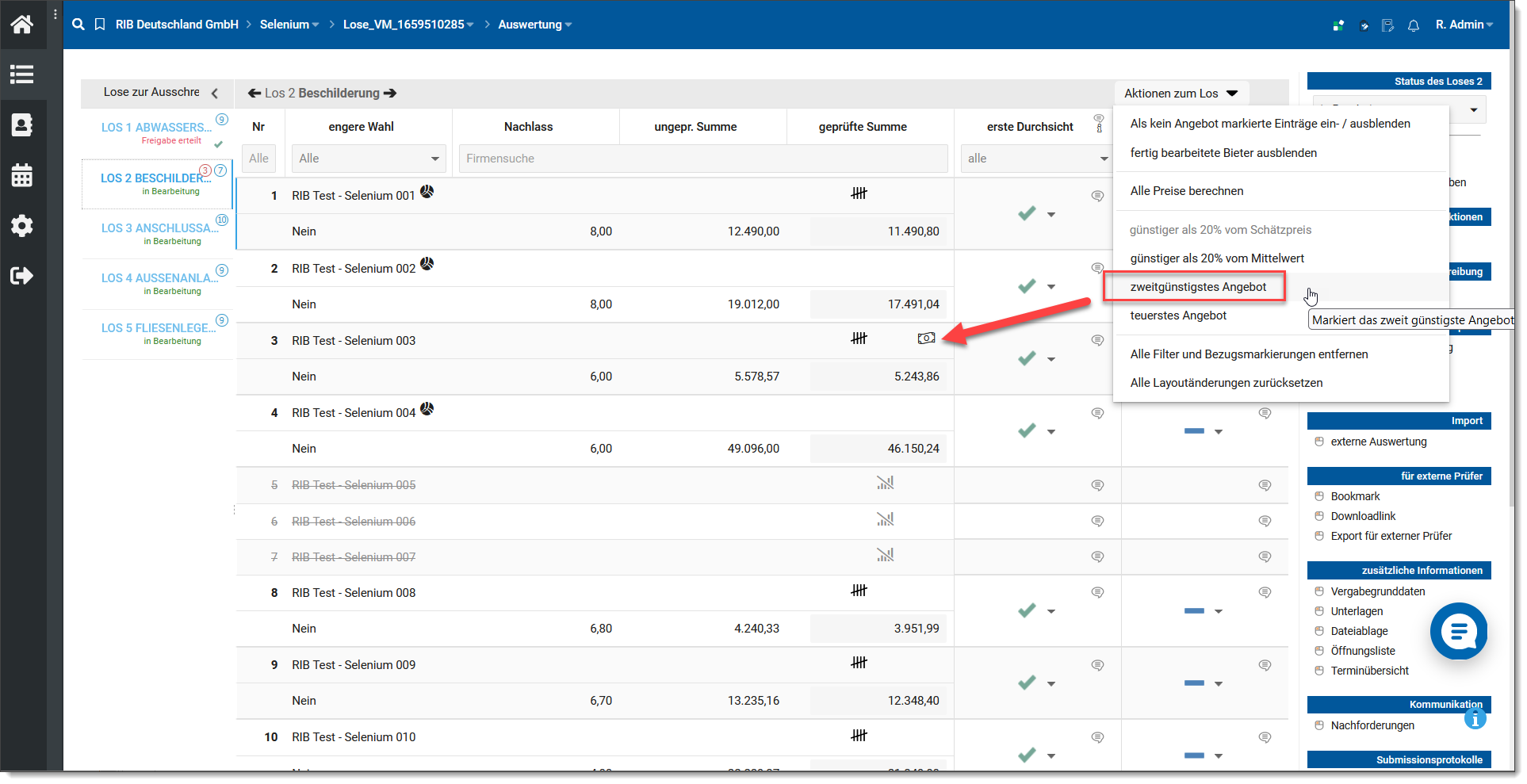Choose 'Alle Preise berechnen' menu entry
The image size is (1527, 784).
[1187, 191]
